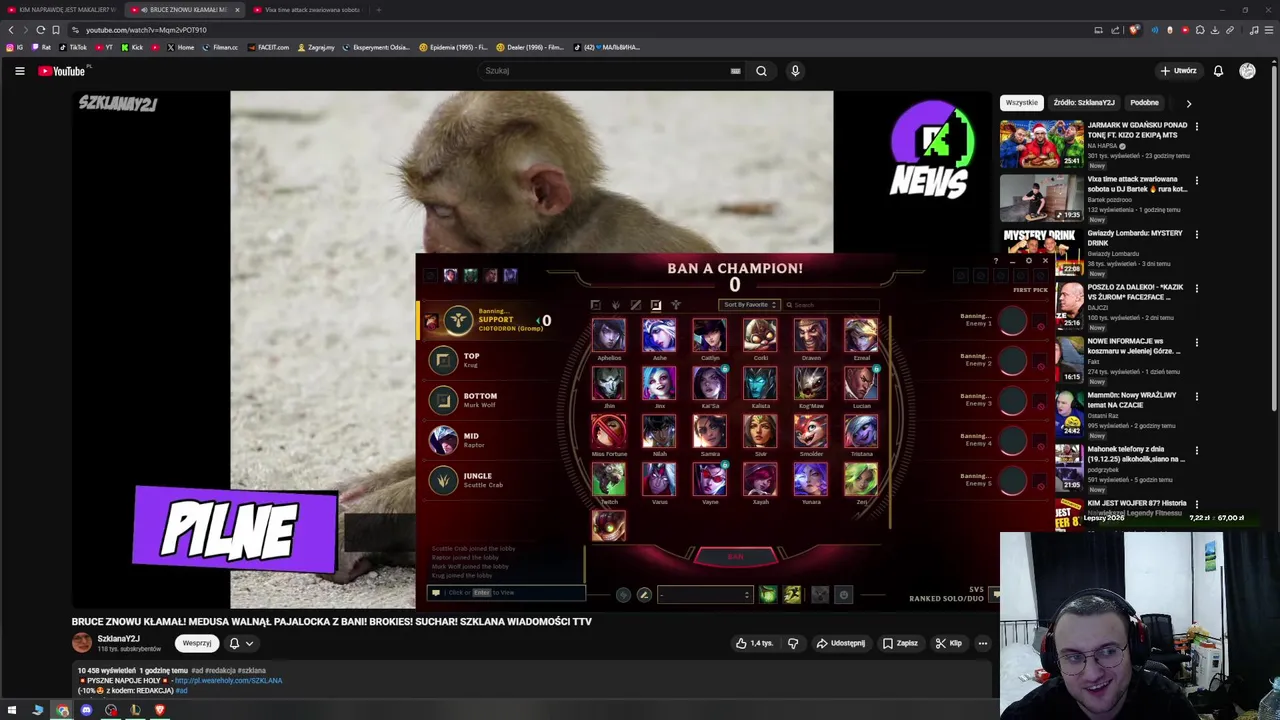The image size is (1280, 720).
Task: Focus the YouTube Szukaj search field
Action: [603, 71]
